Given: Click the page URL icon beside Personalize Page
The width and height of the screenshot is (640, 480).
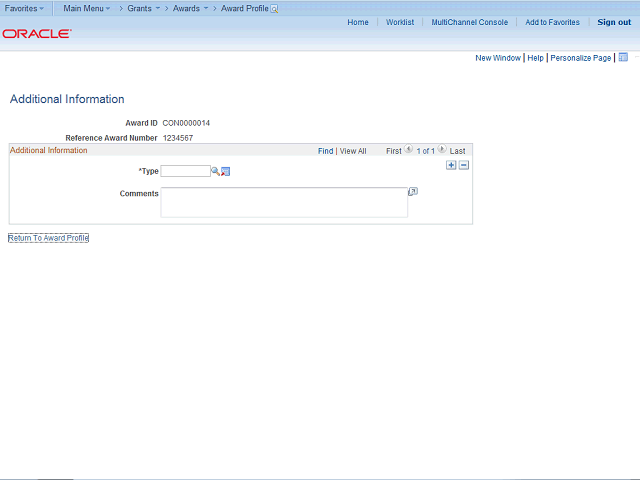Looking at the screenshot, I should click(x=623, y=57).
